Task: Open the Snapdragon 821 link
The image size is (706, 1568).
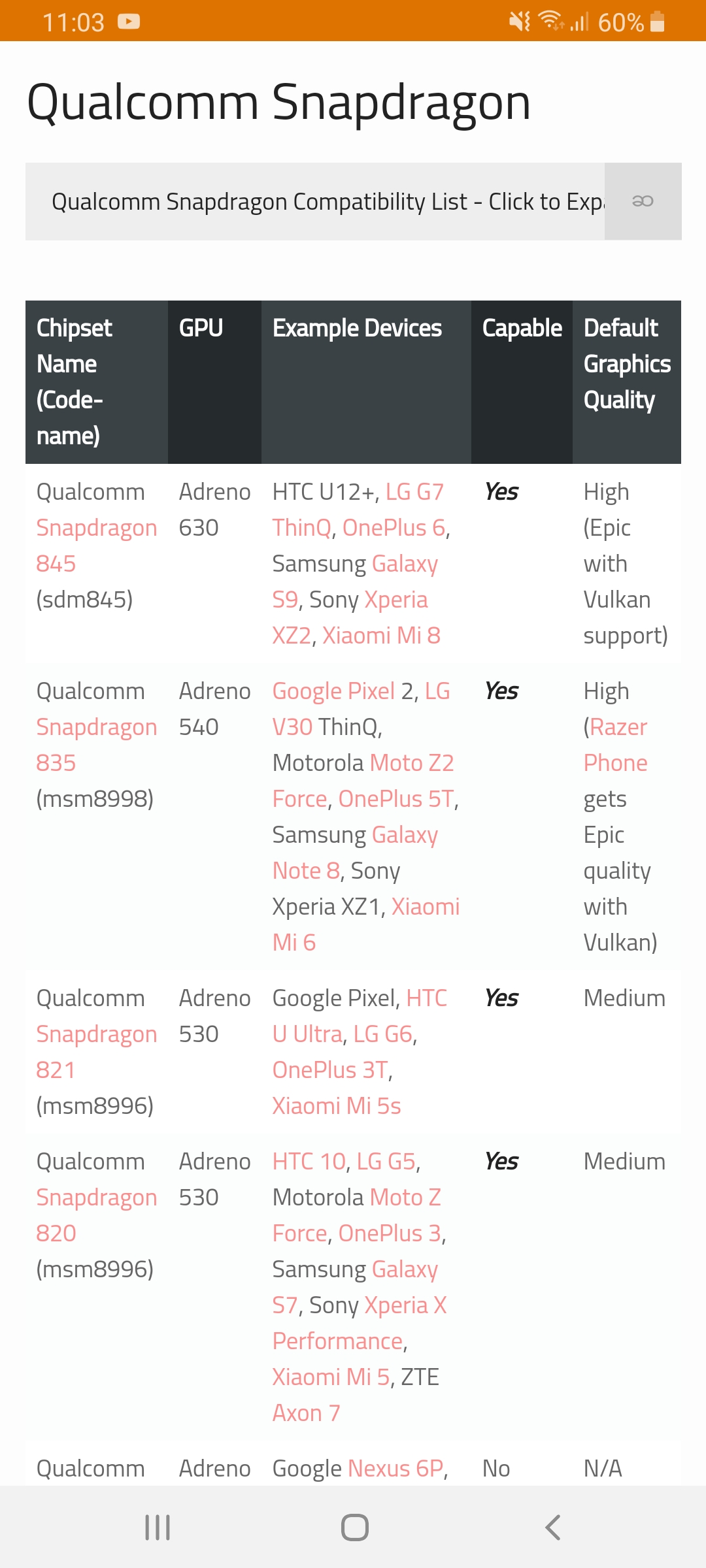Action: [x=97, y=1052]
